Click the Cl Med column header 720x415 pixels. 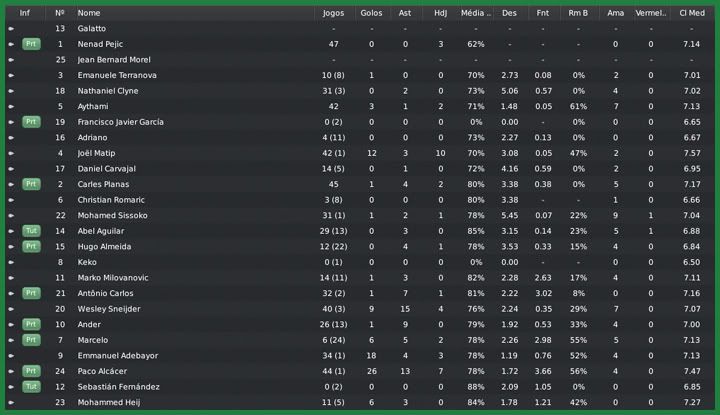click(x=691, y=13)
